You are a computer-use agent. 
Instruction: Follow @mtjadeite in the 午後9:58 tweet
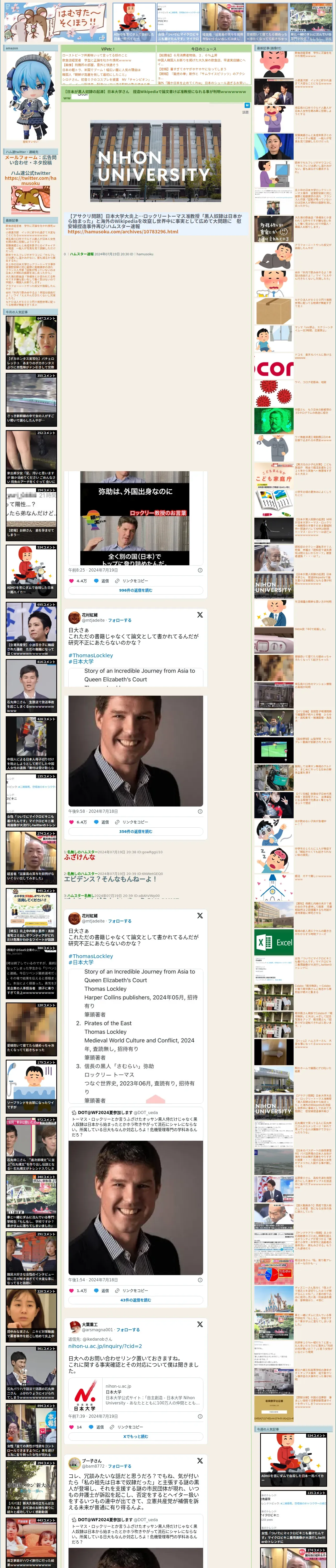click(x=120, y=620)
